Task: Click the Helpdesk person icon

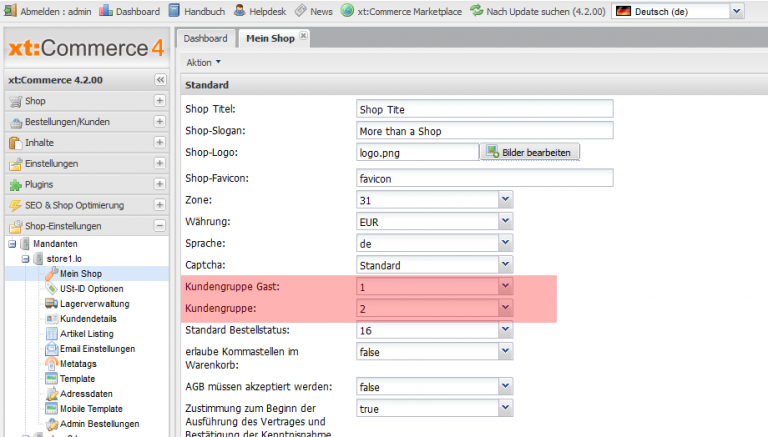Action: tap(241, 10)
